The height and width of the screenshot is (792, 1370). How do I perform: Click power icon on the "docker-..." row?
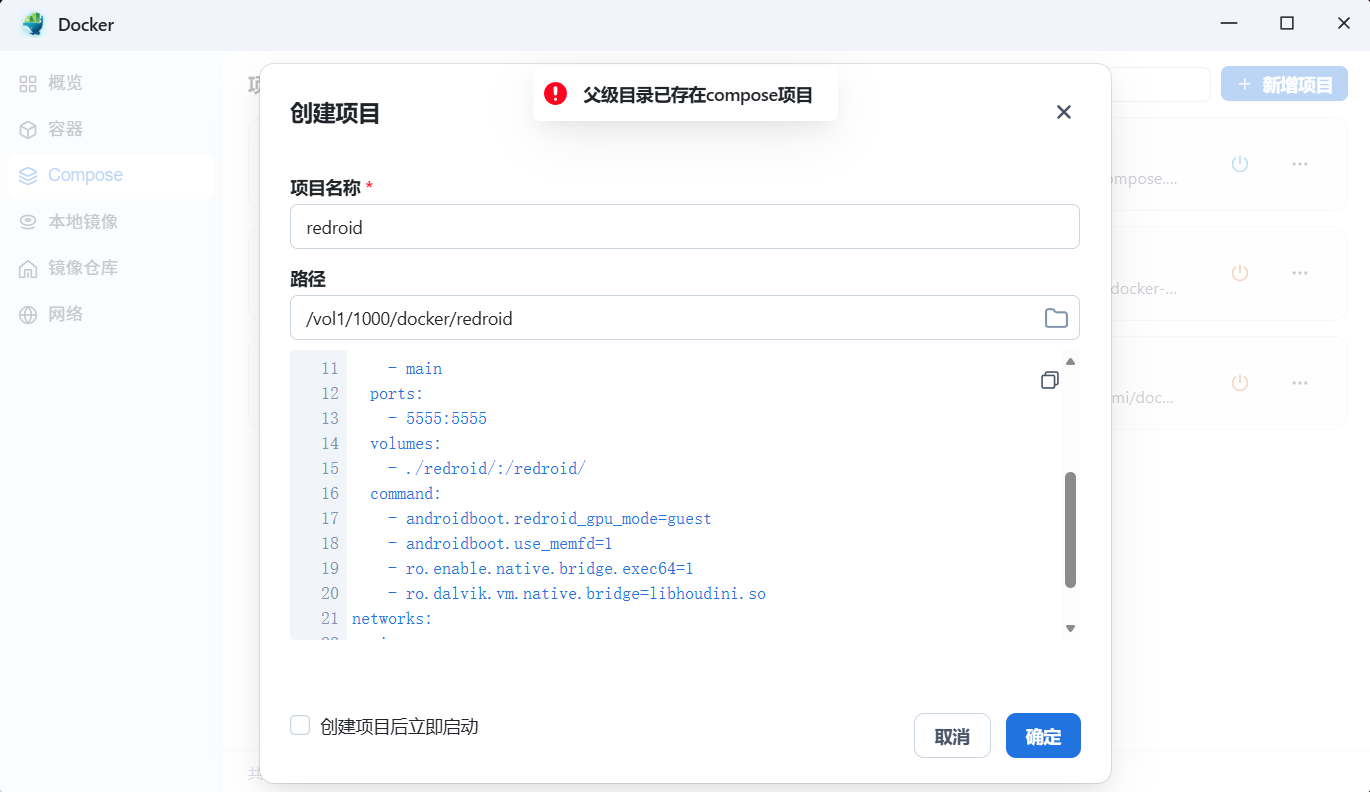[x=1240, y=273]
